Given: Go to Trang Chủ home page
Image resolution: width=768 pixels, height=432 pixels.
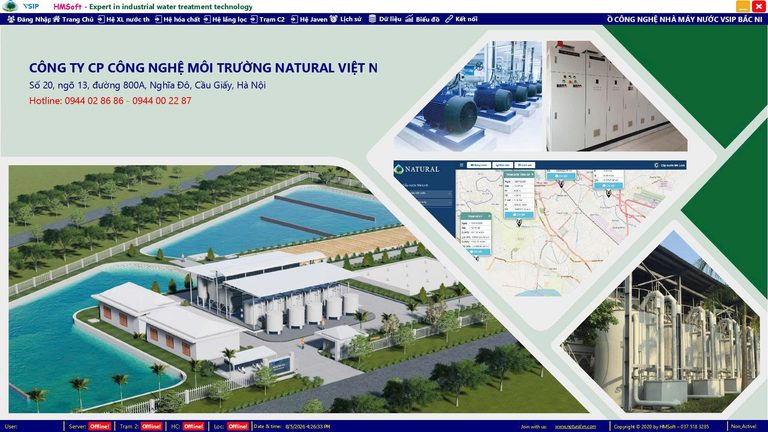Looking at the screenshot, I should pos(73,19).
